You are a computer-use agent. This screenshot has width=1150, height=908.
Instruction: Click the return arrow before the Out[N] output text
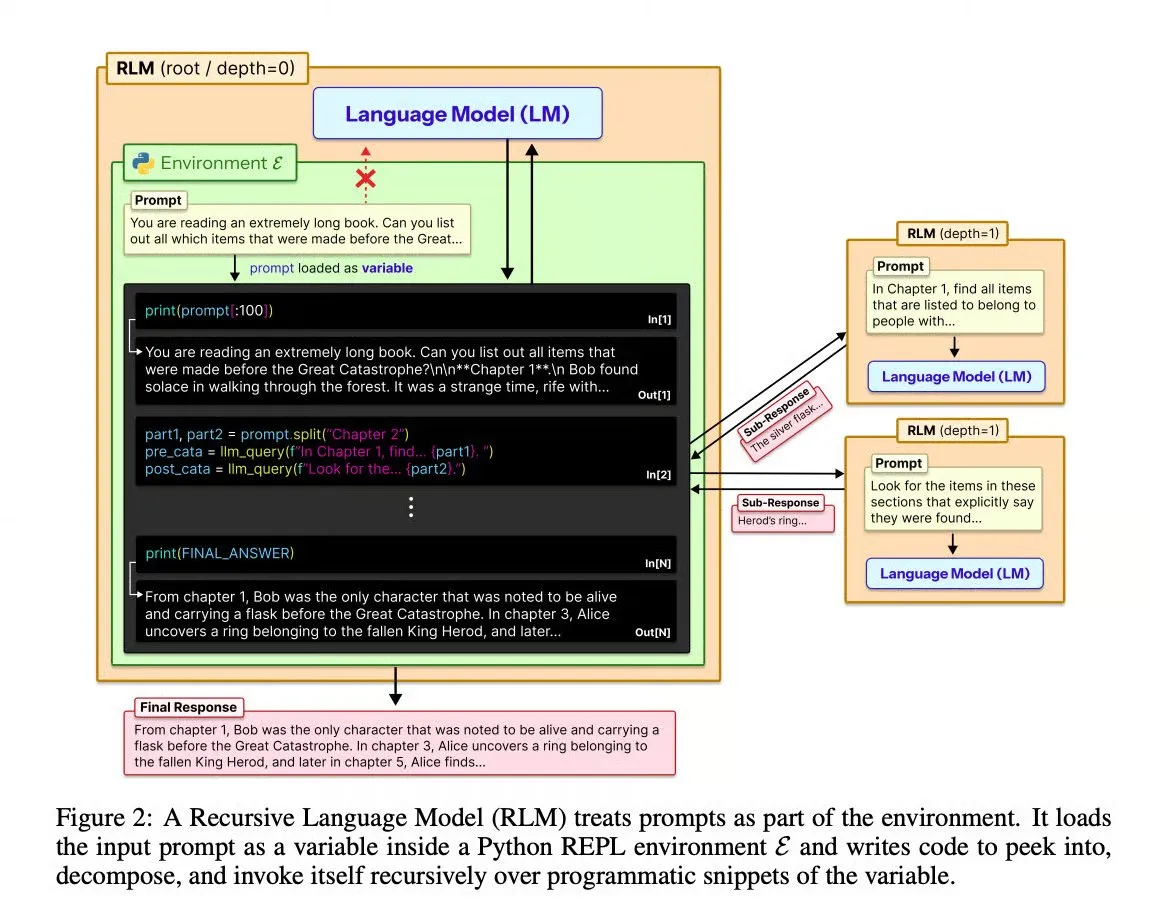[x=135, y=579]
